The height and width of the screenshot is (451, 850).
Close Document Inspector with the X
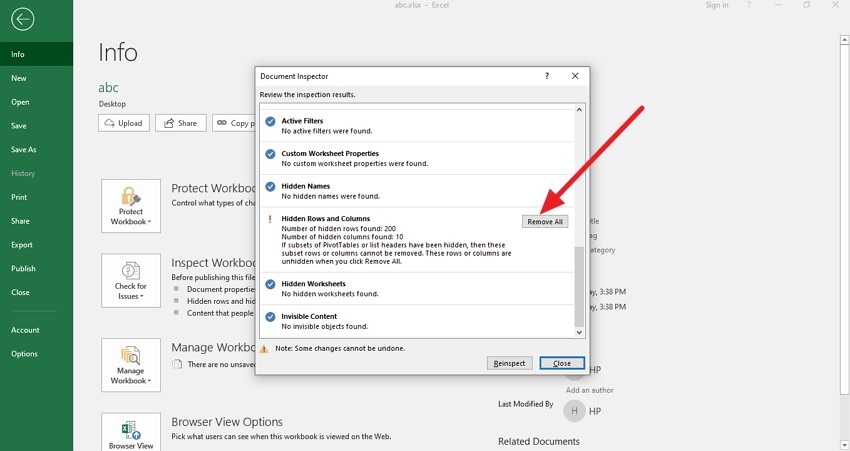coord(575,76)
